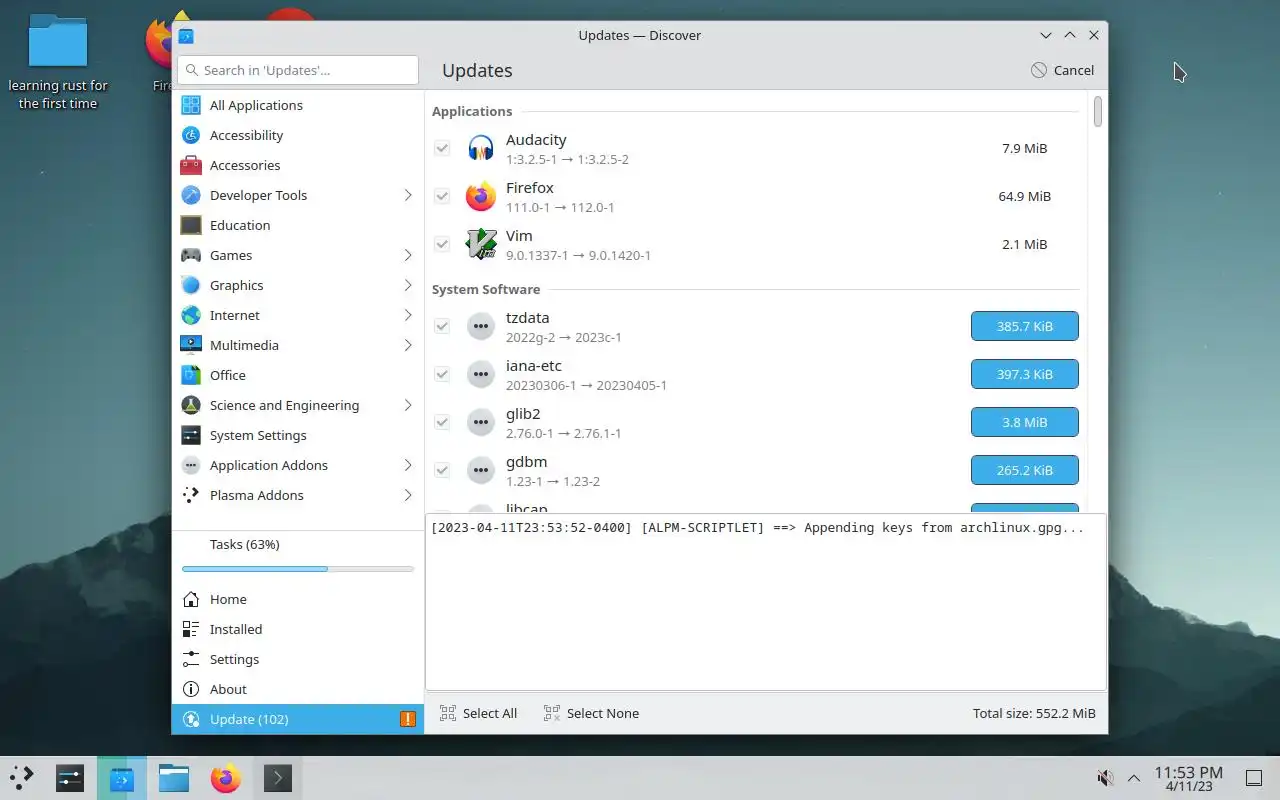Expand the Games category arrow

(408, 255)
